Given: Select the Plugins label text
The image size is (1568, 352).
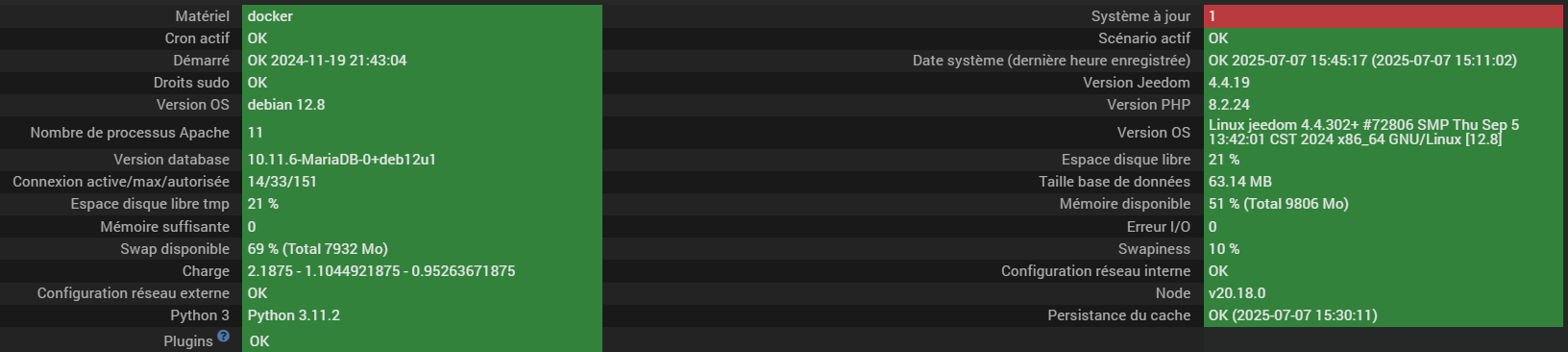Looking at the screenshot, I should coord(188,341).
